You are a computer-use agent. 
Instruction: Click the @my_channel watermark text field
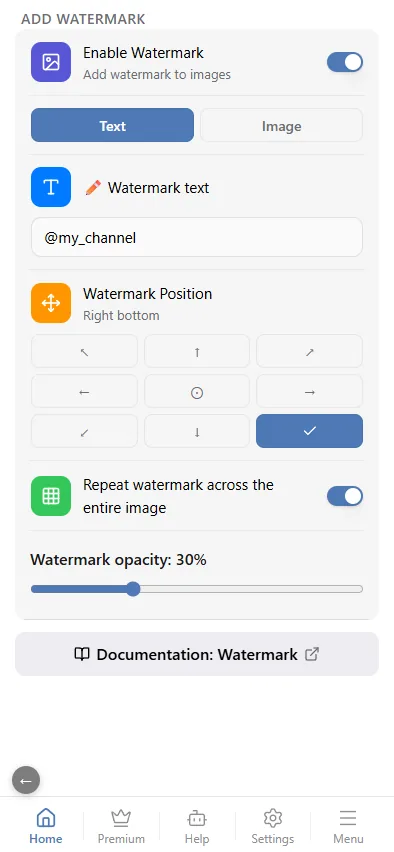pos(197,237)
